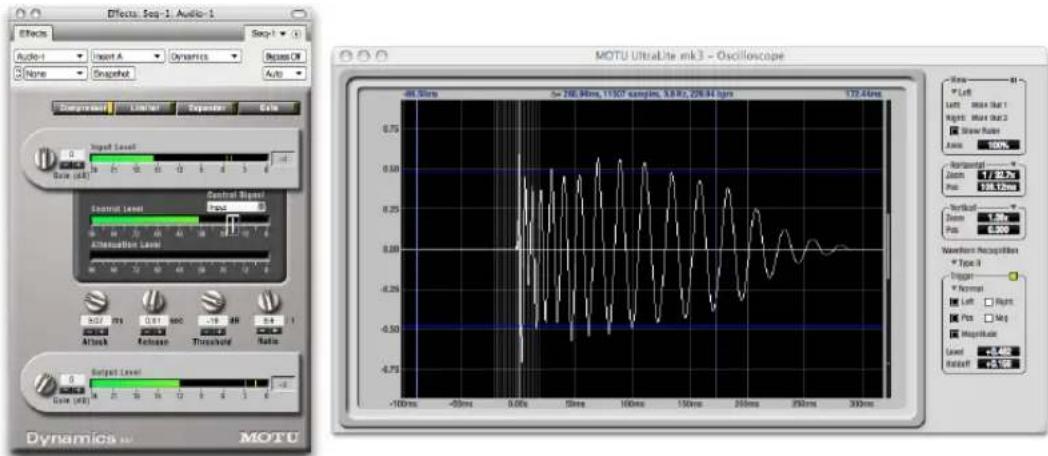Open the None preset dropdown

pos(55,73)
